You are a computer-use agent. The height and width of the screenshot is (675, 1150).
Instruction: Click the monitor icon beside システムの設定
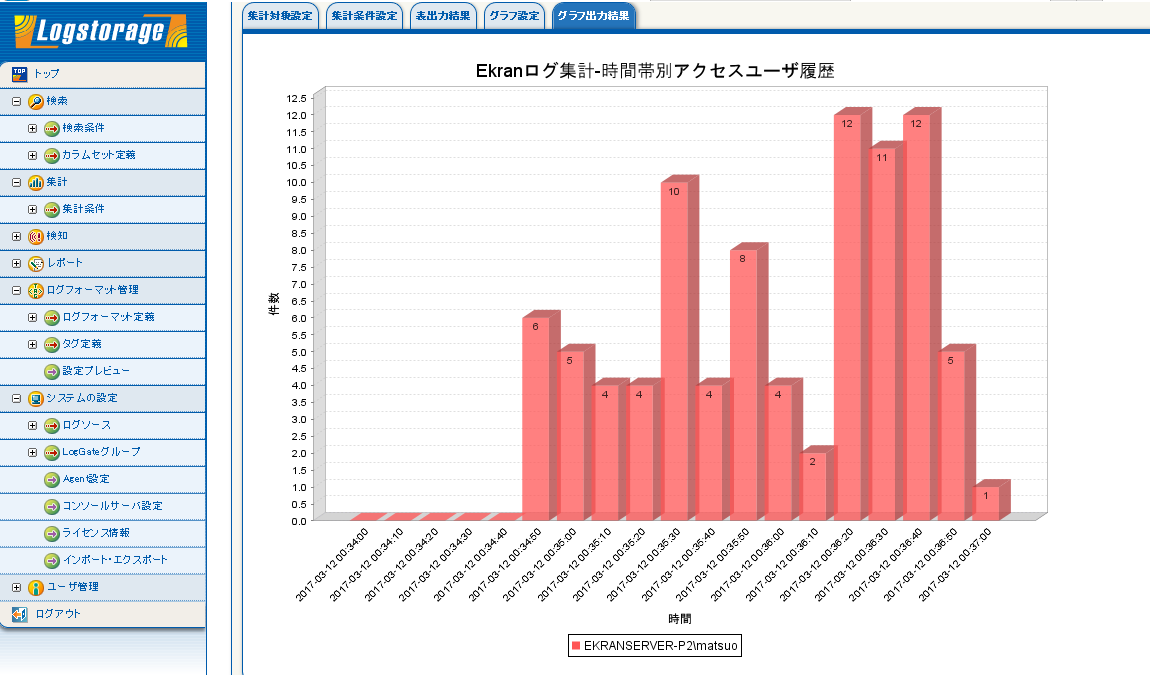pyautogui.click(x=35, y=398)
